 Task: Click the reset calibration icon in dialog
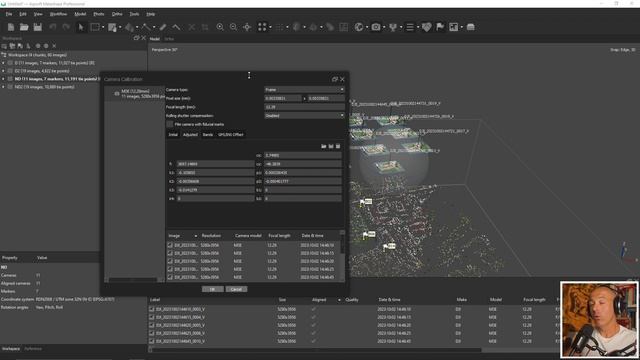[338, 146]
